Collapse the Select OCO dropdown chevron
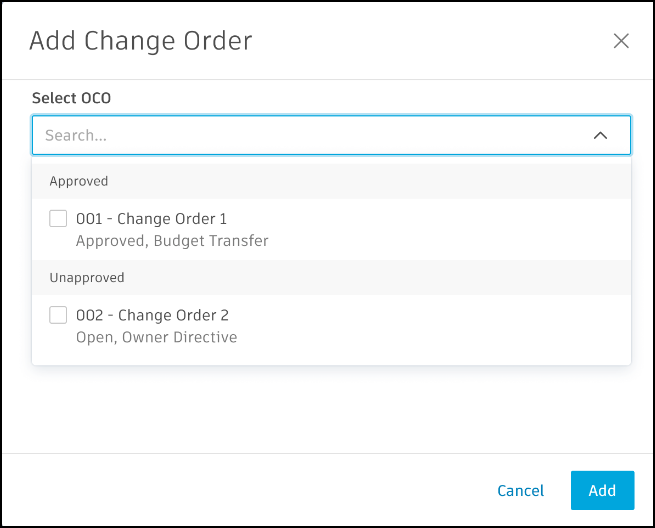 tap(600, 136)
